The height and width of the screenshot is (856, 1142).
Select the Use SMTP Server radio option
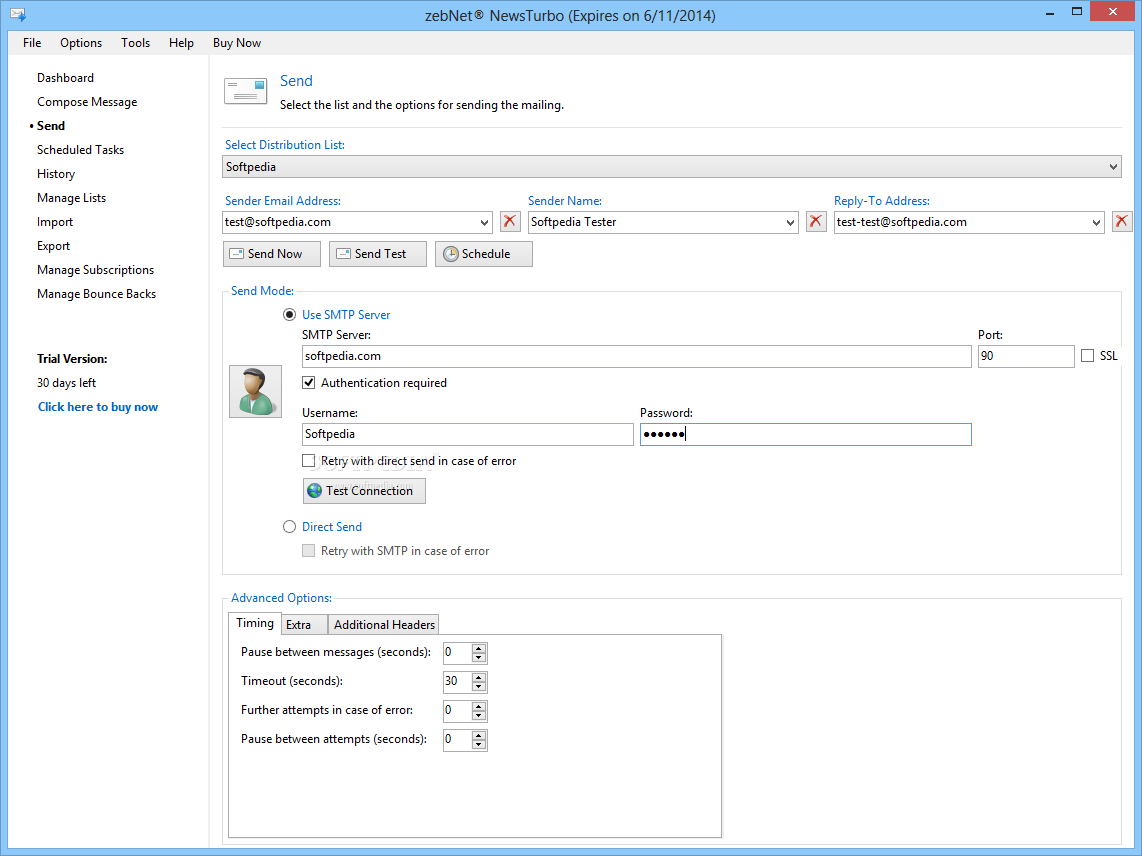click(289, 315)
